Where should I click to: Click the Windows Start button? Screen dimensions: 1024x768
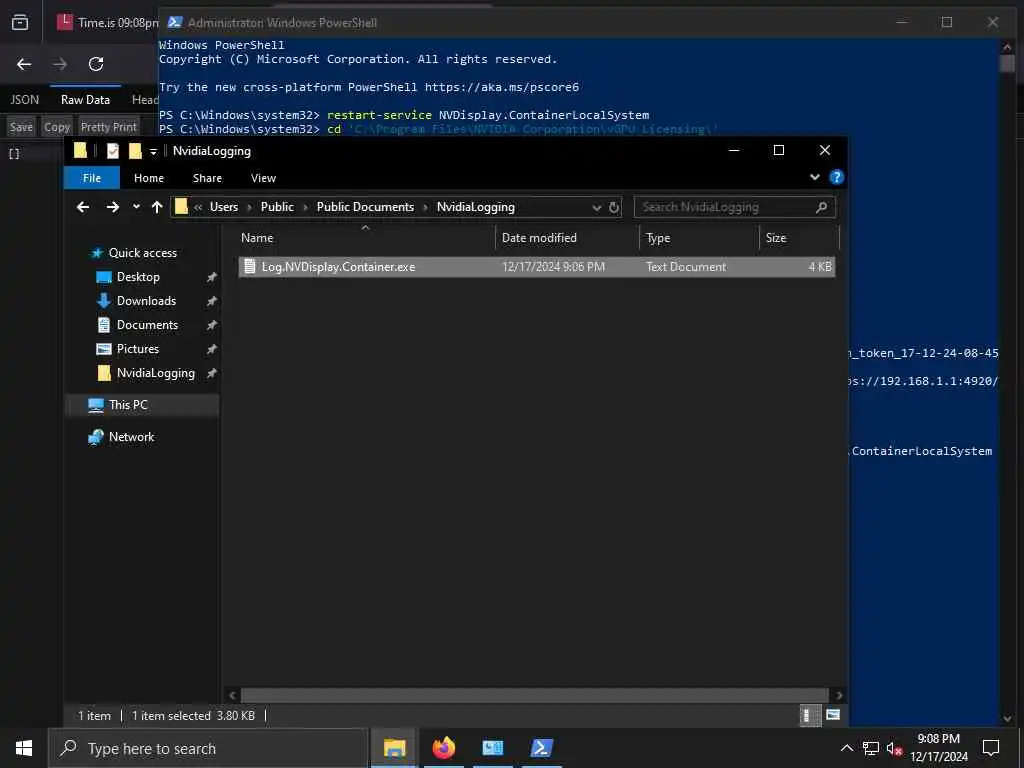click(24, 748)
